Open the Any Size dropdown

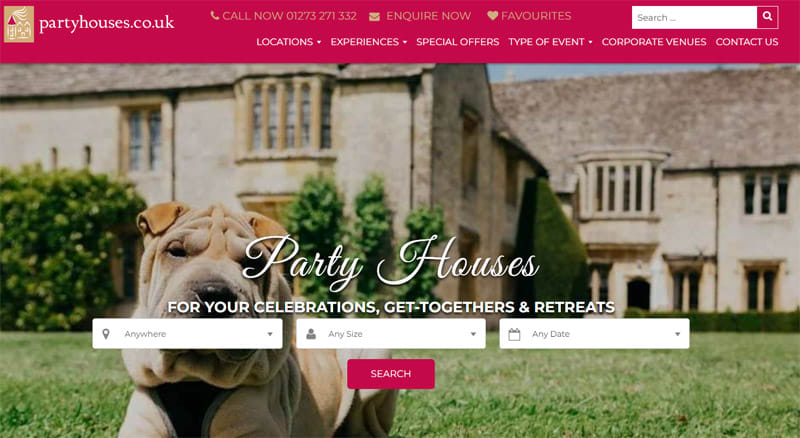coord(391,334)
